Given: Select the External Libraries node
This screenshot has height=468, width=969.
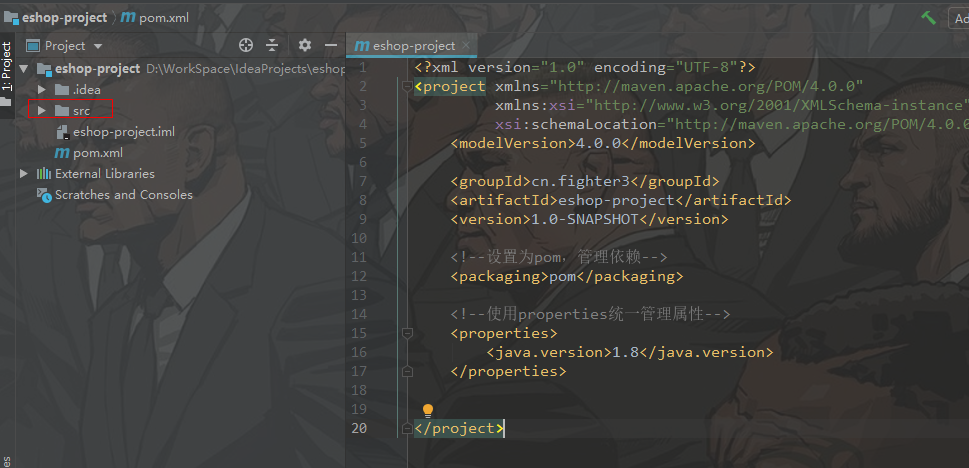Looking at the screenshot, I should point(104,174).
